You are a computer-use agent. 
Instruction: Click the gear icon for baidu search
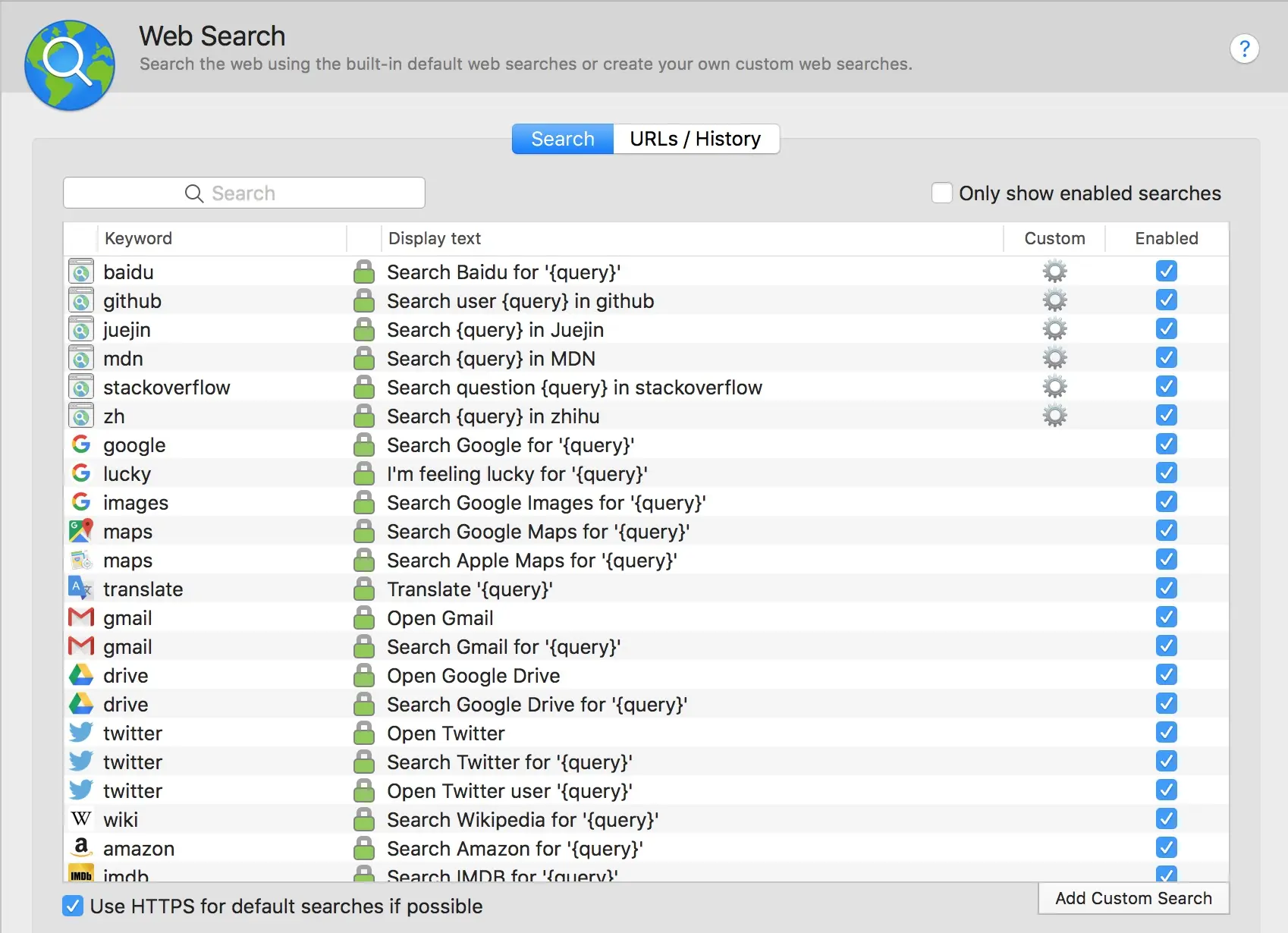[x=1054, y=272]
